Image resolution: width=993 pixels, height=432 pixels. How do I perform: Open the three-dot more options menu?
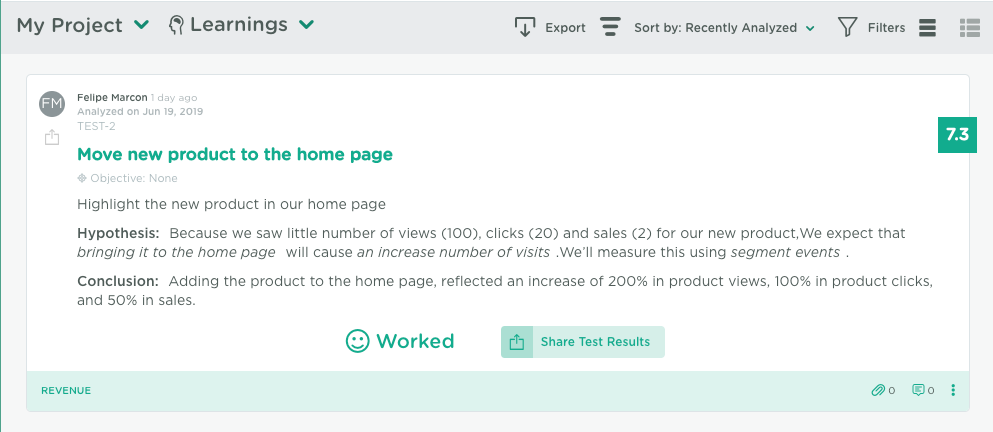click(x=953, y=390)
